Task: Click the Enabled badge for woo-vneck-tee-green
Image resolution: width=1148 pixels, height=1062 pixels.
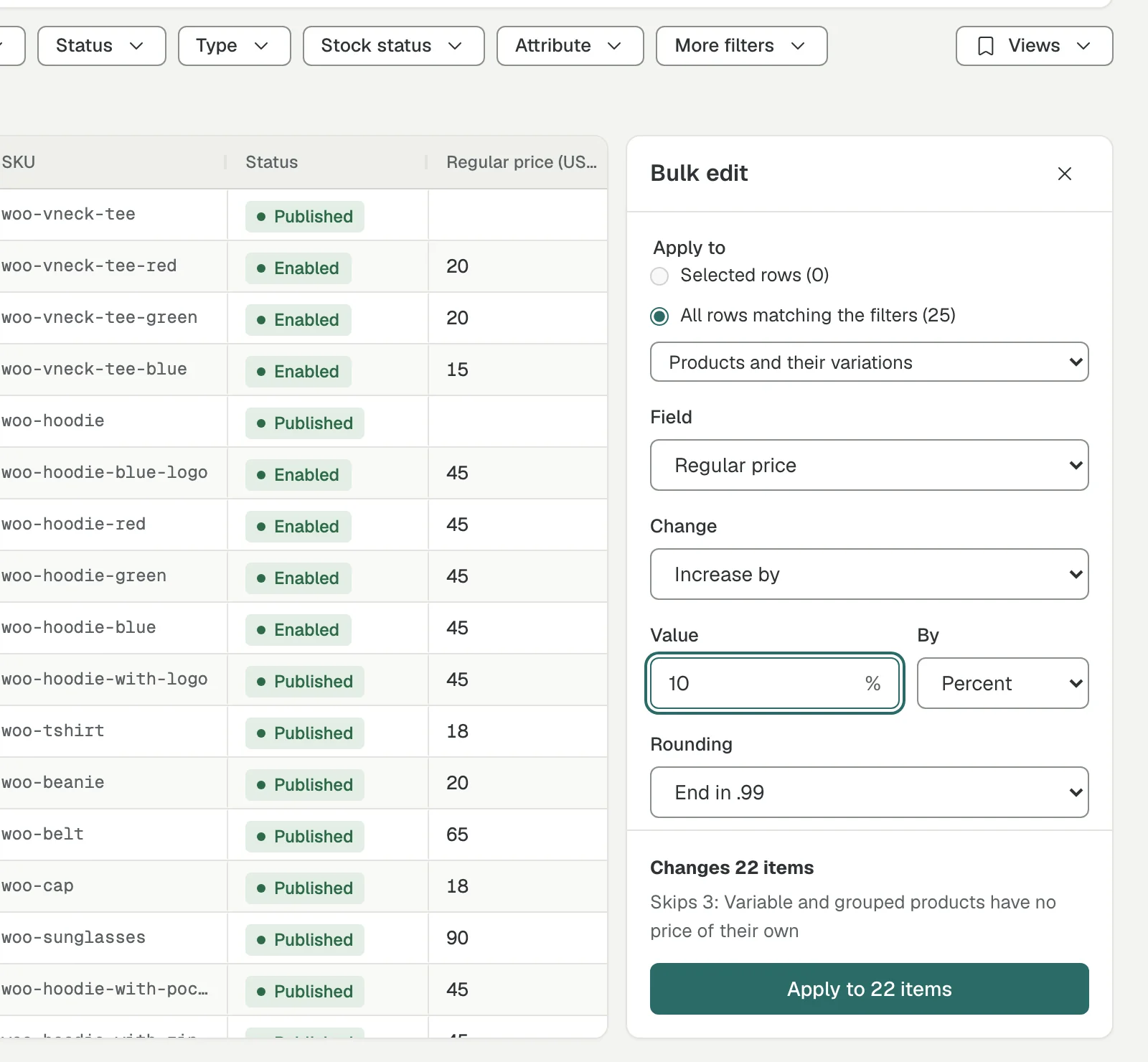Action: point(298,320)
